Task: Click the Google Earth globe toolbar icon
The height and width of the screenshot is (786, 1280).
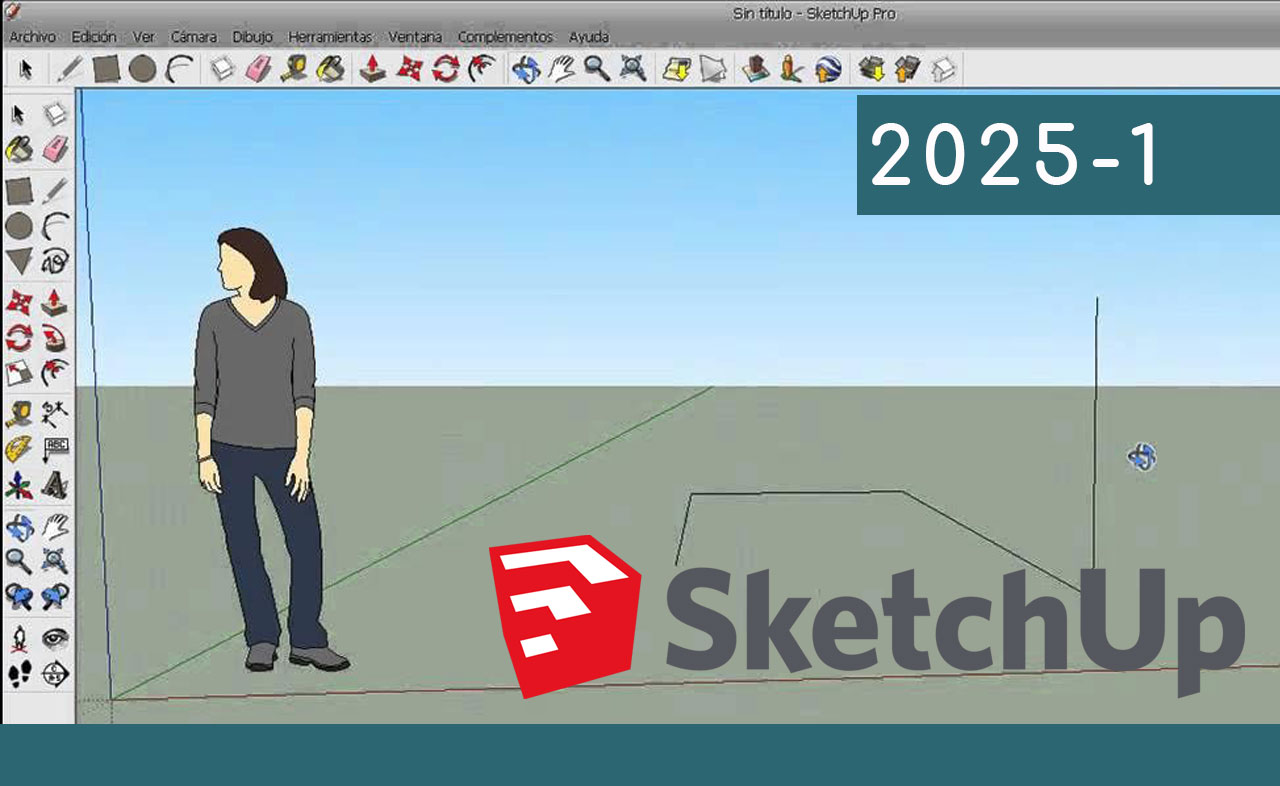Action: 827,69
